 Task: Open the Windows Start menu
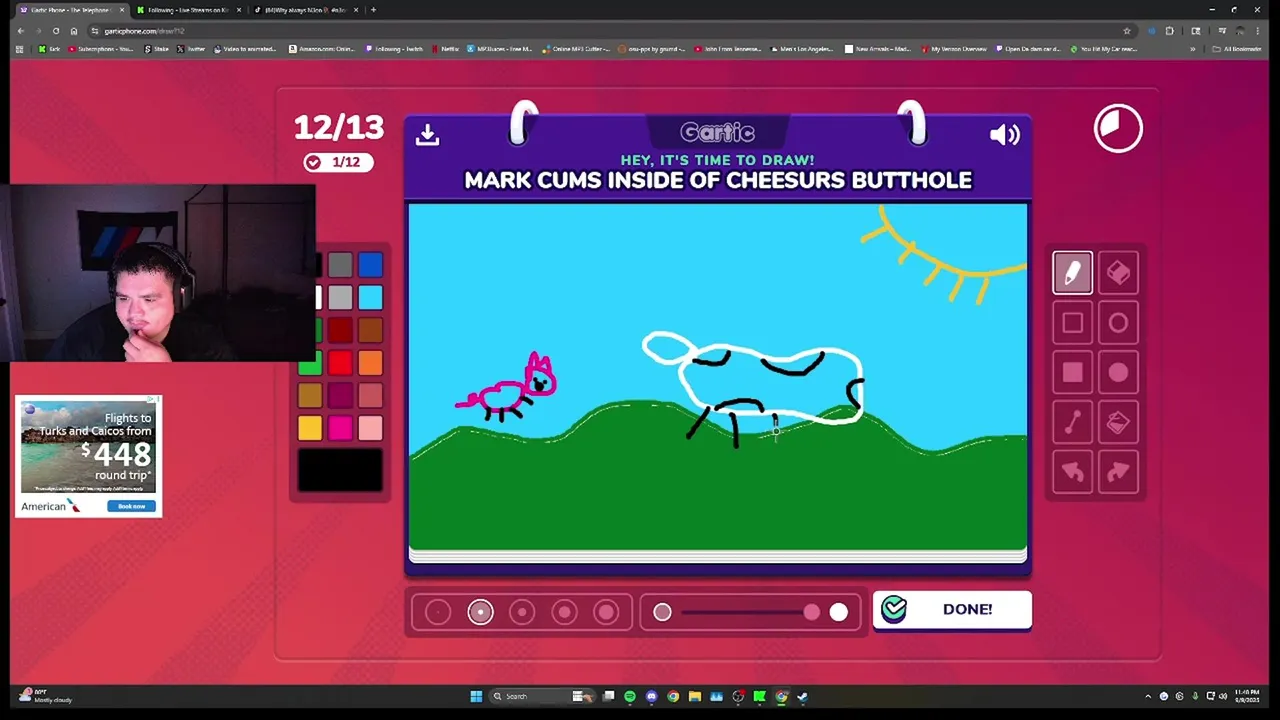(x=476, y=696)
